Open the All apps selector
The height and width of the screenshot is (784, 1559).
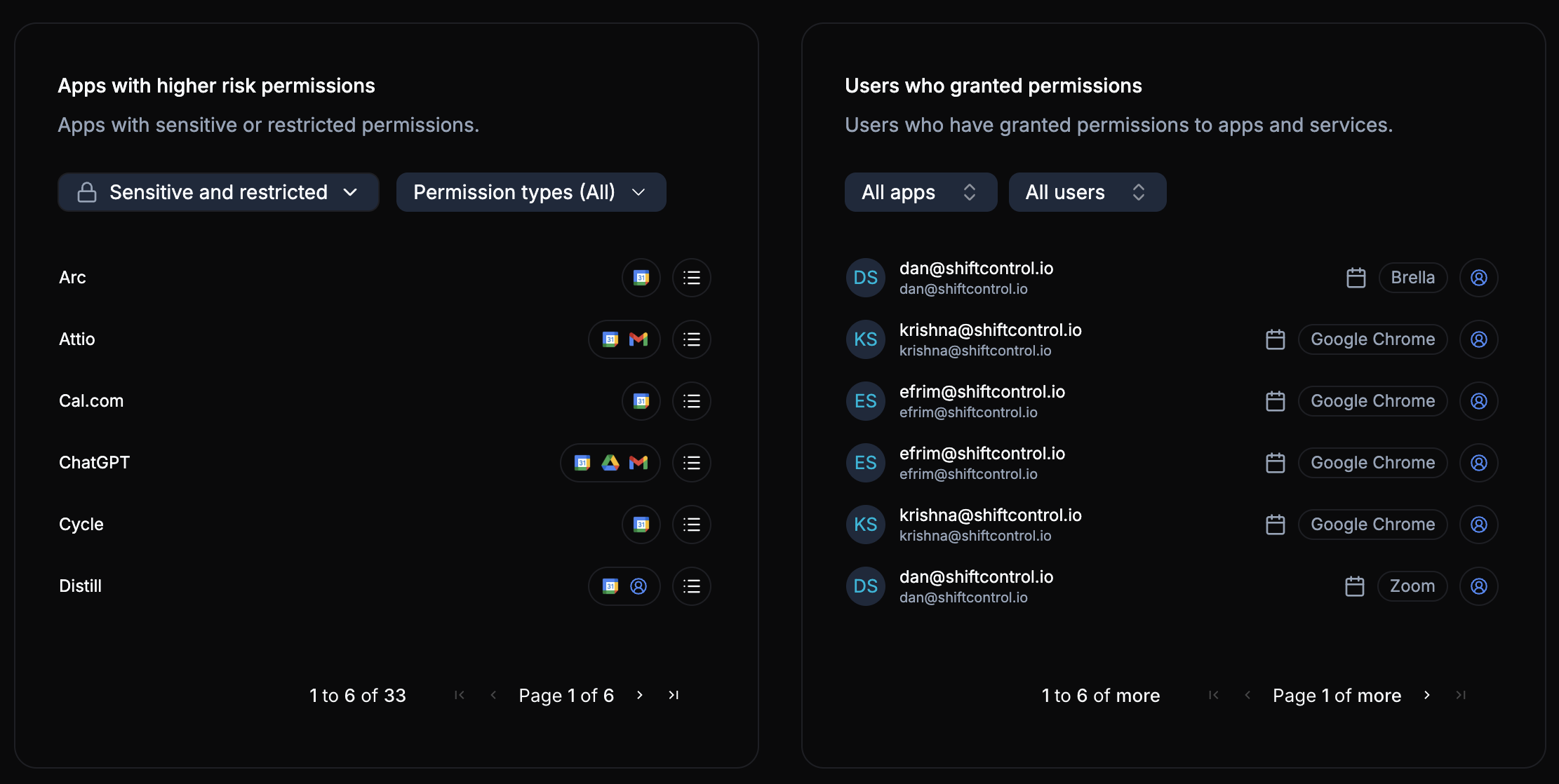click(921, 191)
